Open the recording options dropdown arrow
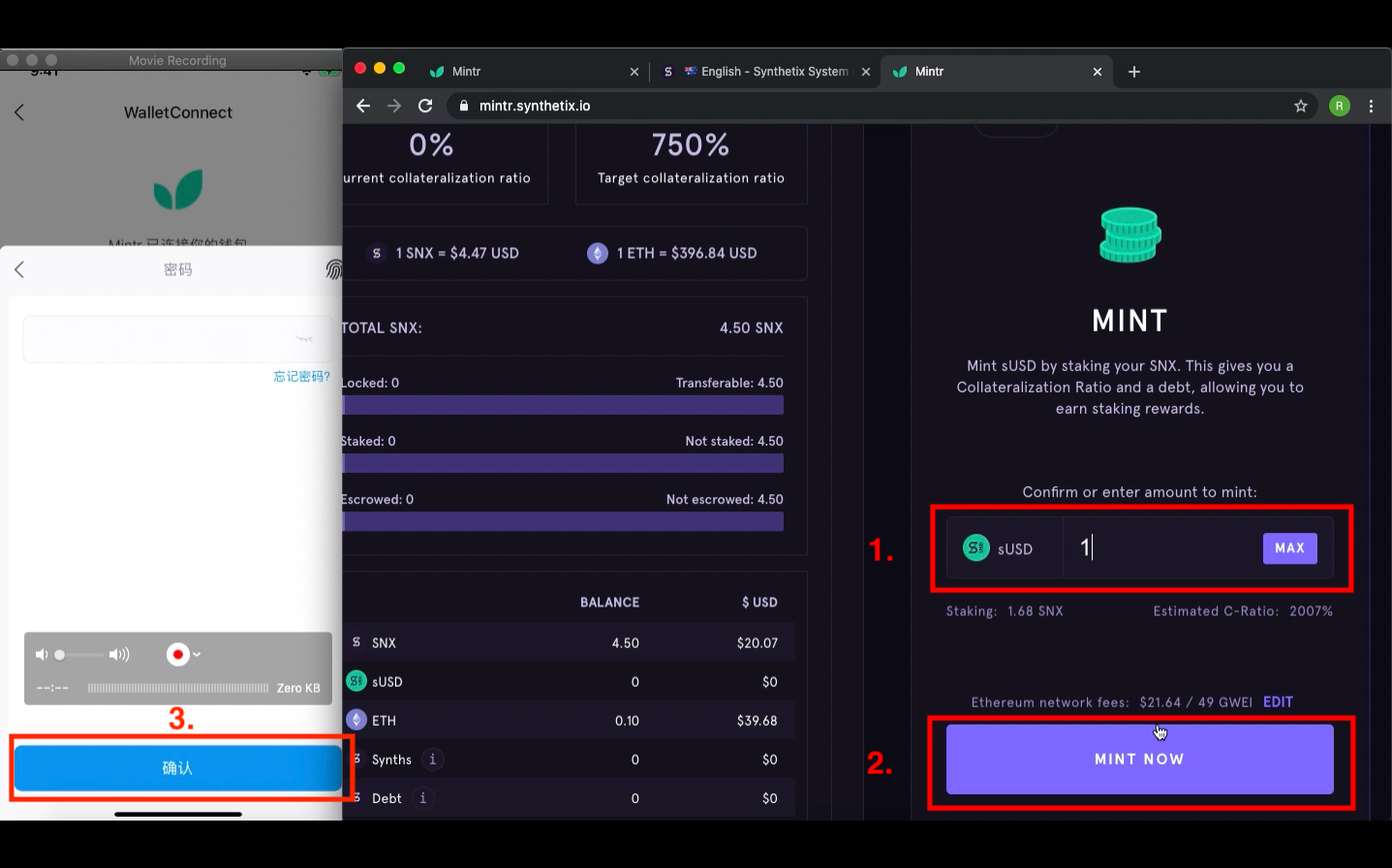1392x868 pixels. (197, 655)
